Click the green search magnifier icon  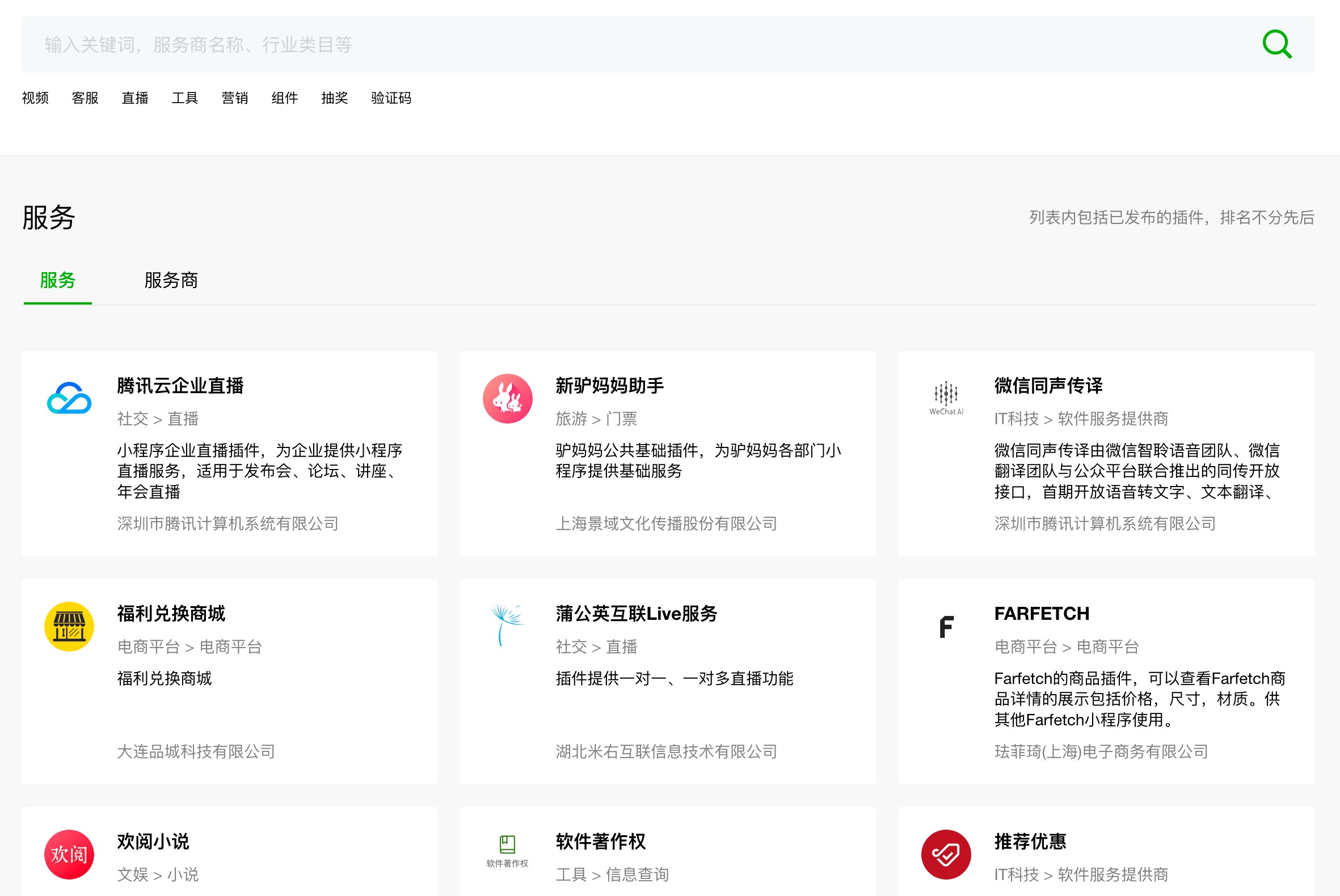click(1276, 45)
